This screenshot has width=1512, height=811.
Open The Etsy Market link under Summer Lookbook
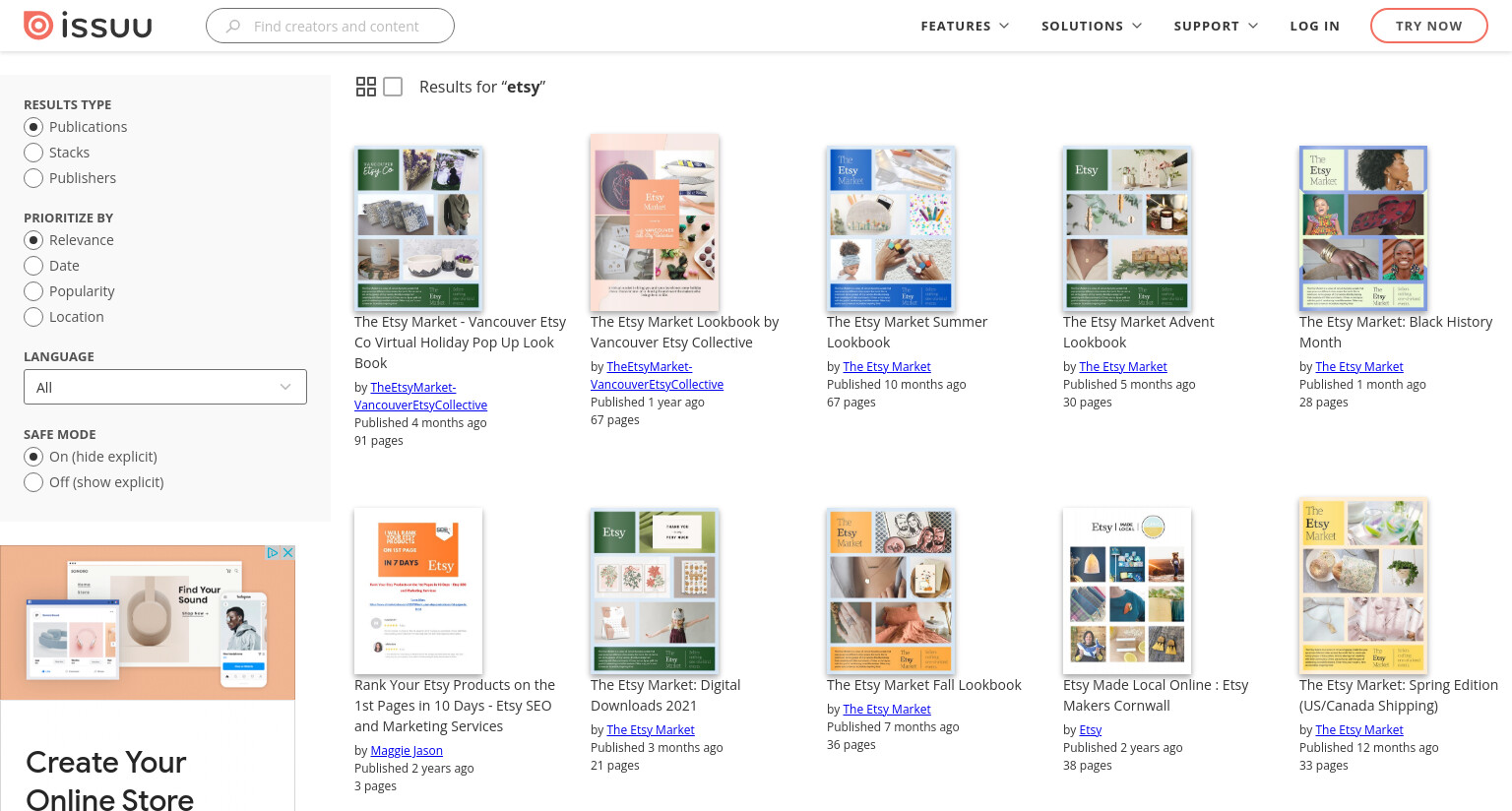pyautogui.click(x=887, y=367)
